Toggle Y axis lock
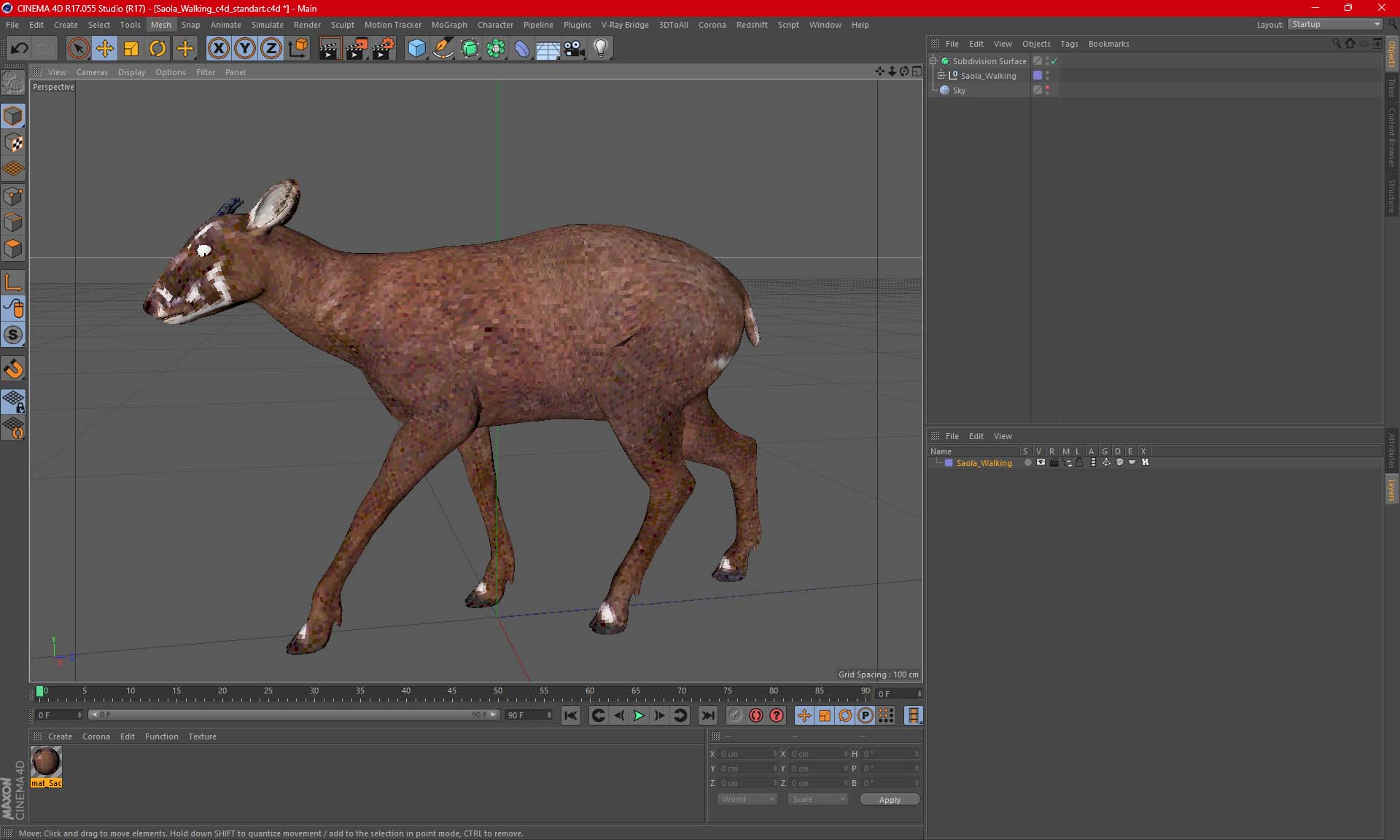The height and width of the screenshot is (840, 1400). (245, 49)
